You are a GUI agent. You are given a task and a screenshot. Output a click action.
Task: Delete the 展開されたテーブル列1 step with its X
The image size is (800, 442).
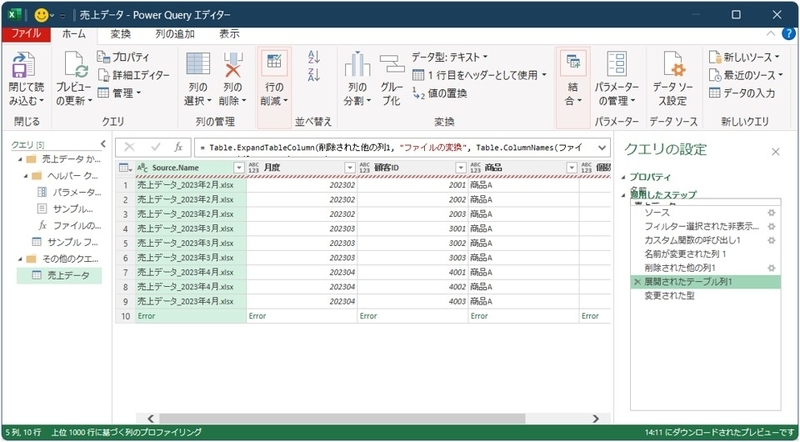[637, 282]
